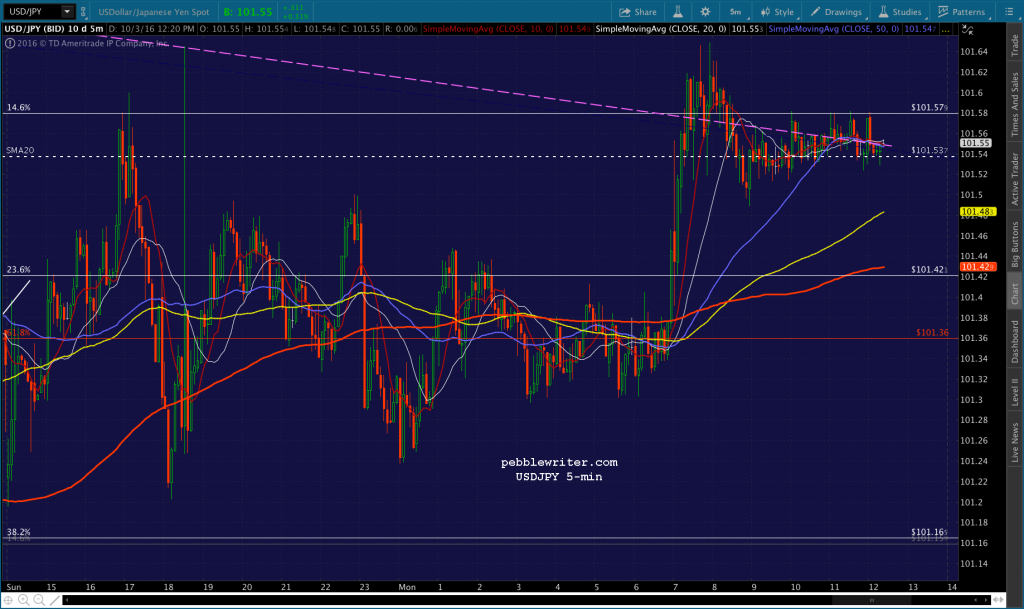Viewport: 1024px width, 609px height.
Task: Click the zoom in magnifier icon
Action: pyautogui.click(x=24, y=600)
